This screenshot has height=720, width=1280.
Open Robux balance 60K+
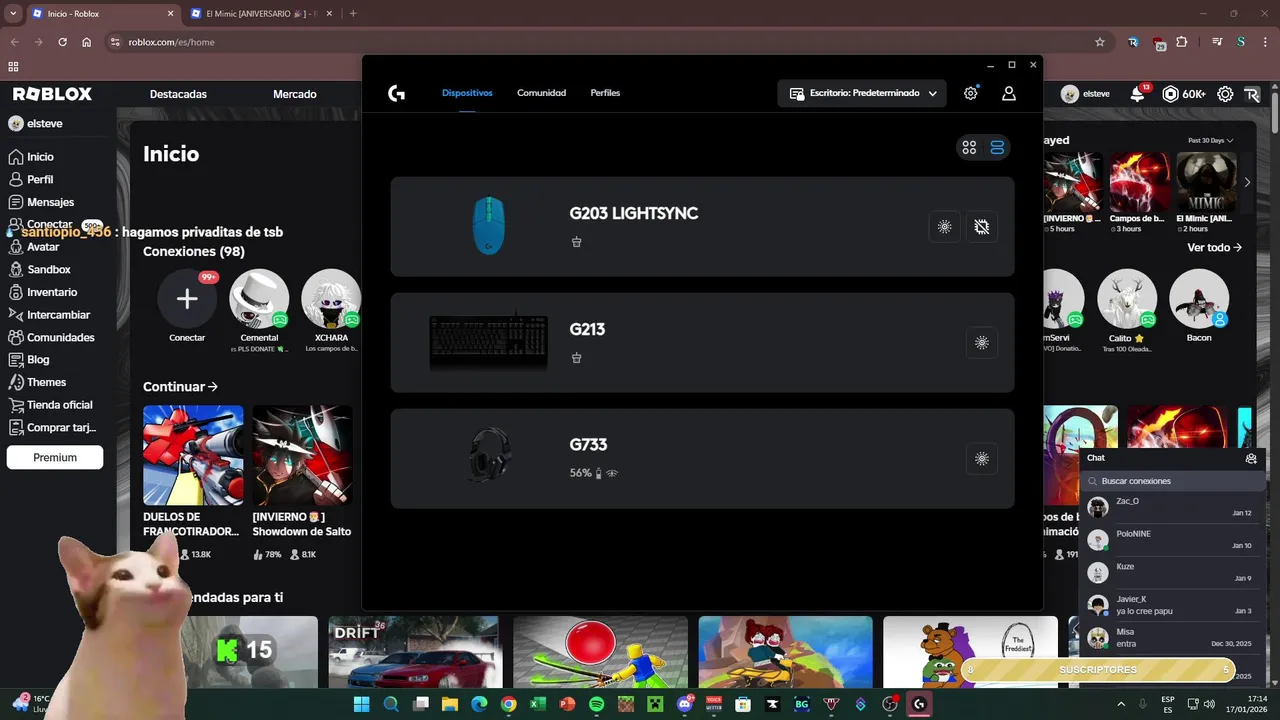(1184, 94)
